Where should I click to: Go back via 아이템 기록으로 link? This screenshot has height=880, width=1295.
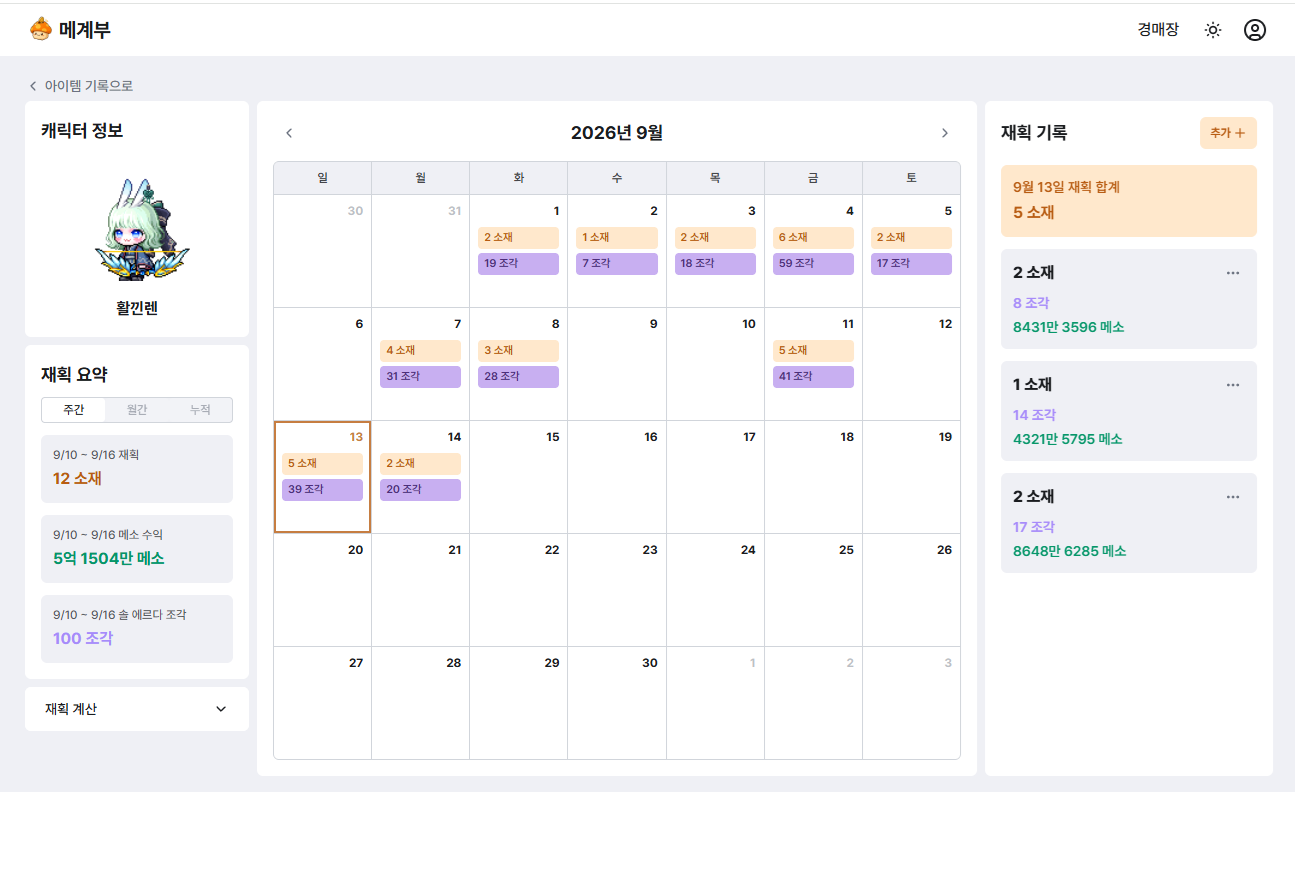click(81, 86)
